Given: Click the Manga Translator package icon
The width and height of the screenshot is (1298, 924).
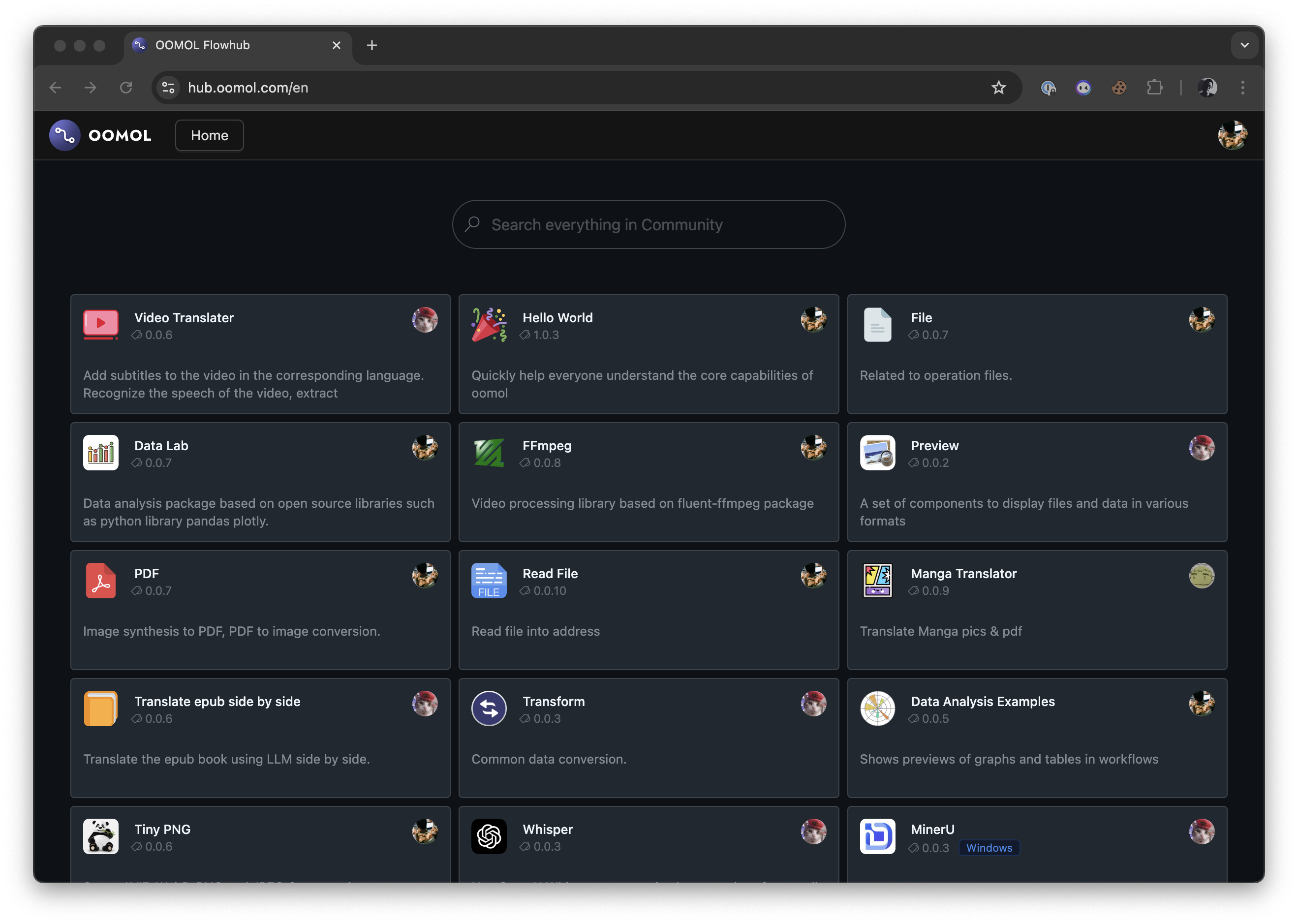Looking at the screenshot, I should [877, 581].
